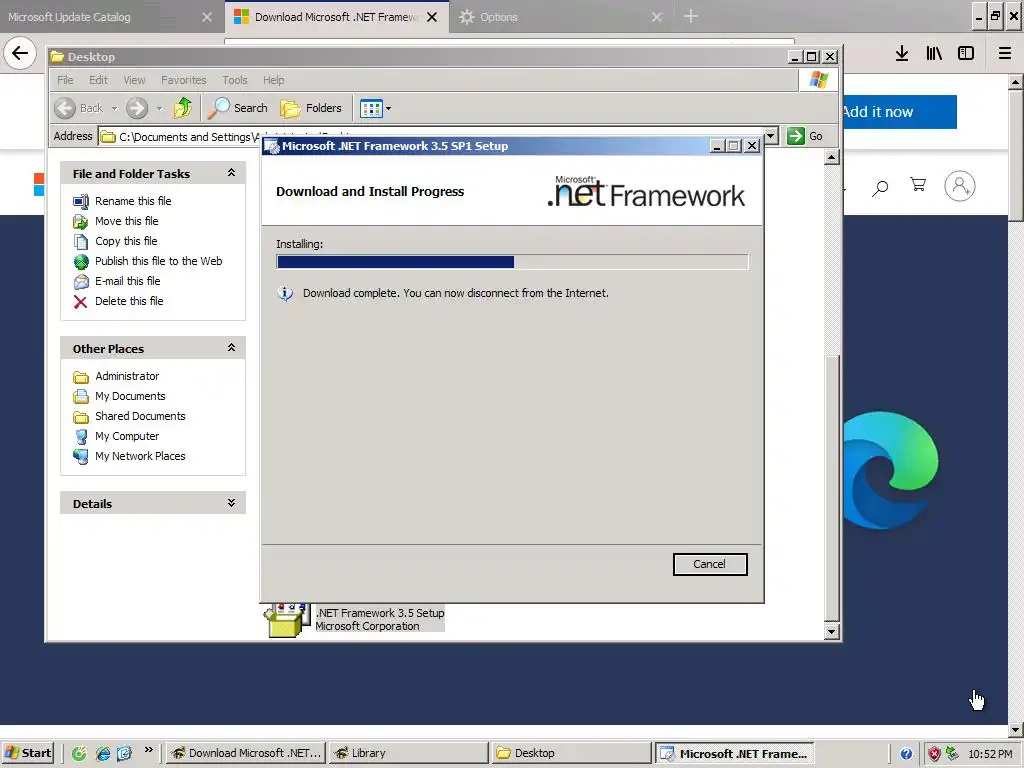
Task: Click the red security shield tray icon
Action: [x=935, y=754]
